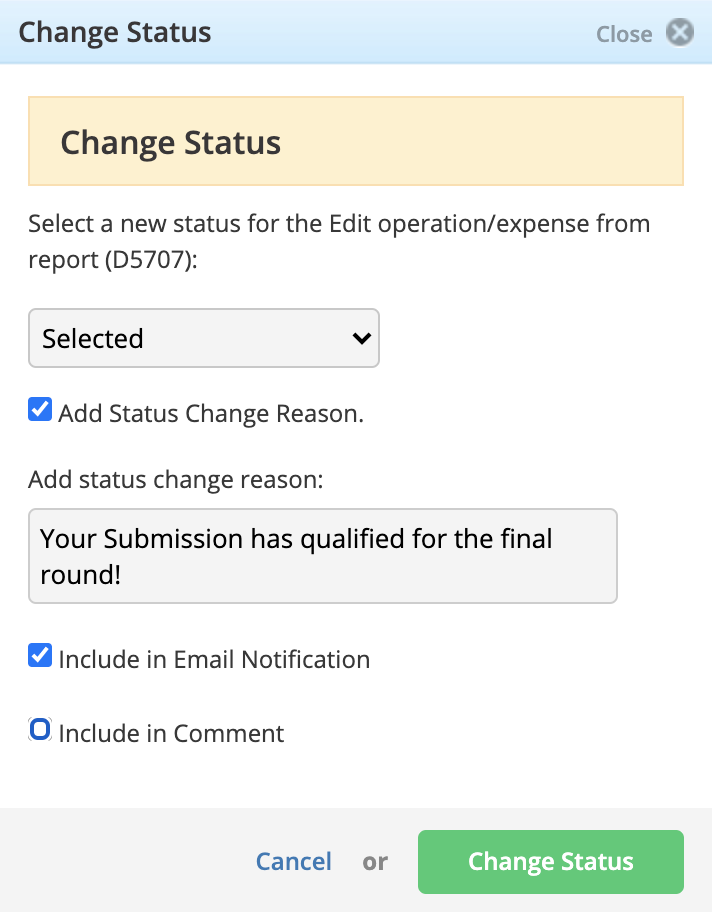Click the green Change Status button

click(x=551, y=862)
